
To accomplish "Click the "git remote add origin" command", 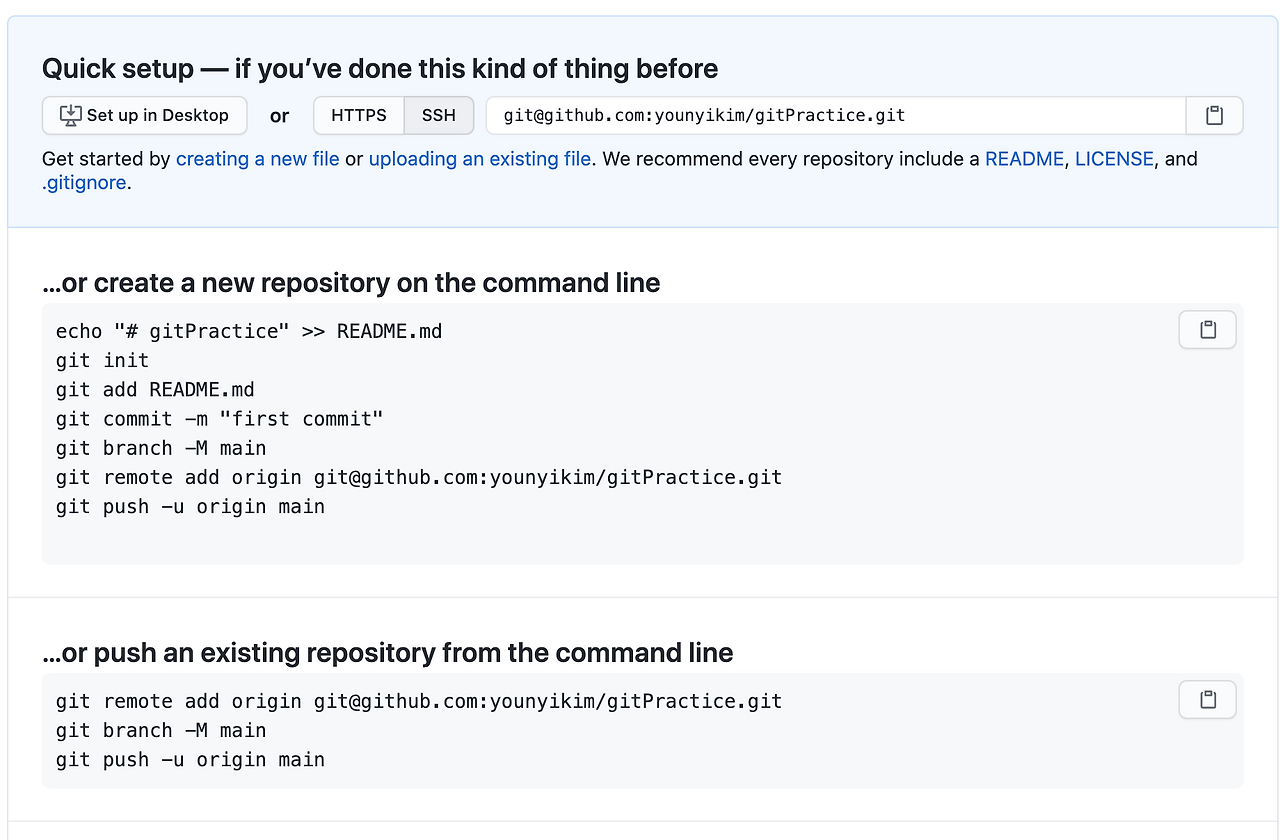I will [418, 477].
